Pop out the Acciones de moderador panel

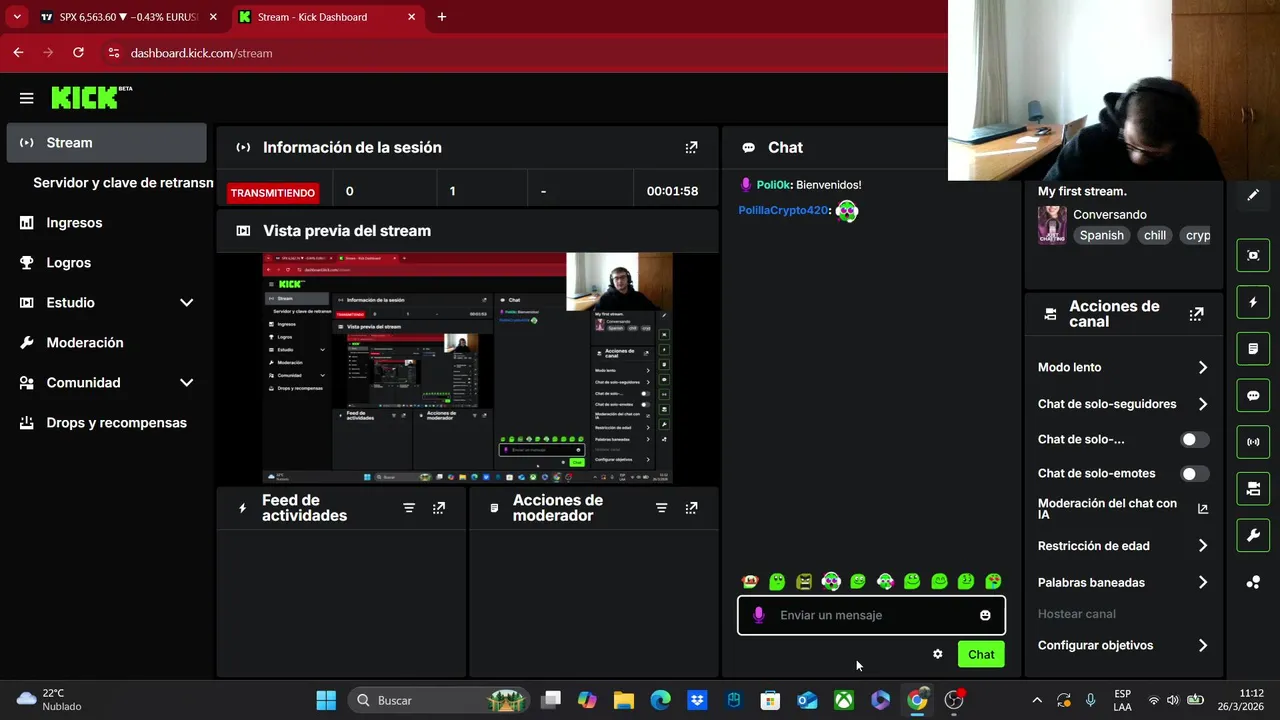pos(691,508)
